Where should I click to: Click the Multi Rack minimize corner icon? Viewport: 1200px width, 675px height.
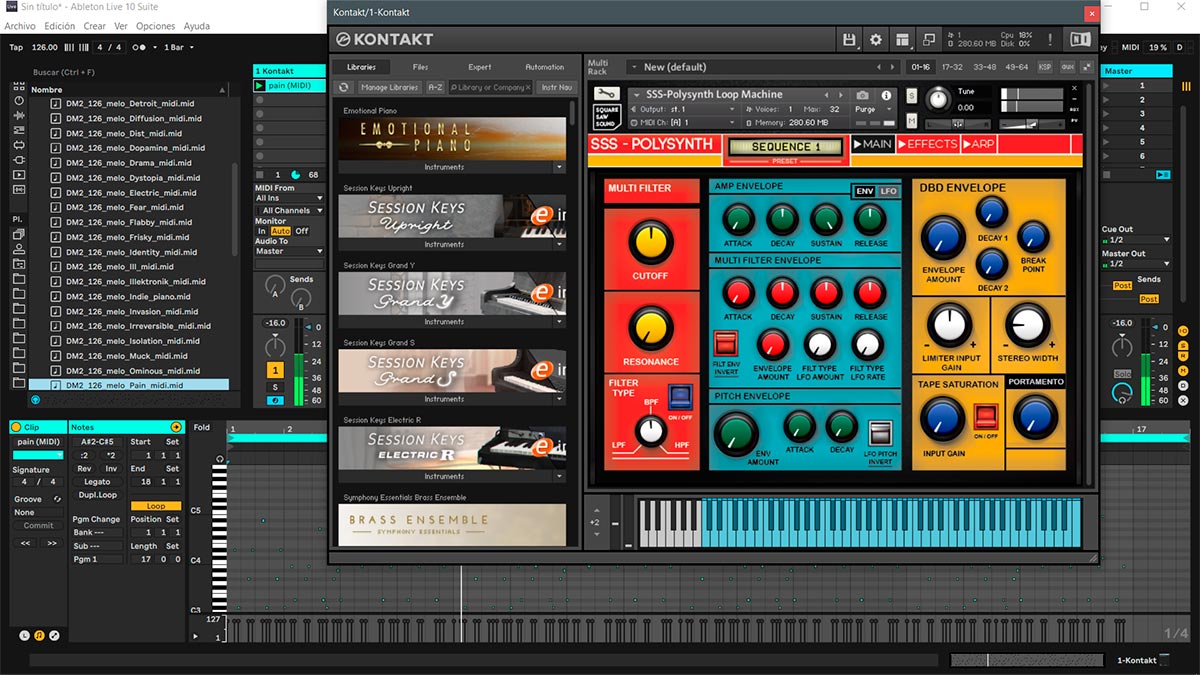point(1086,67)
